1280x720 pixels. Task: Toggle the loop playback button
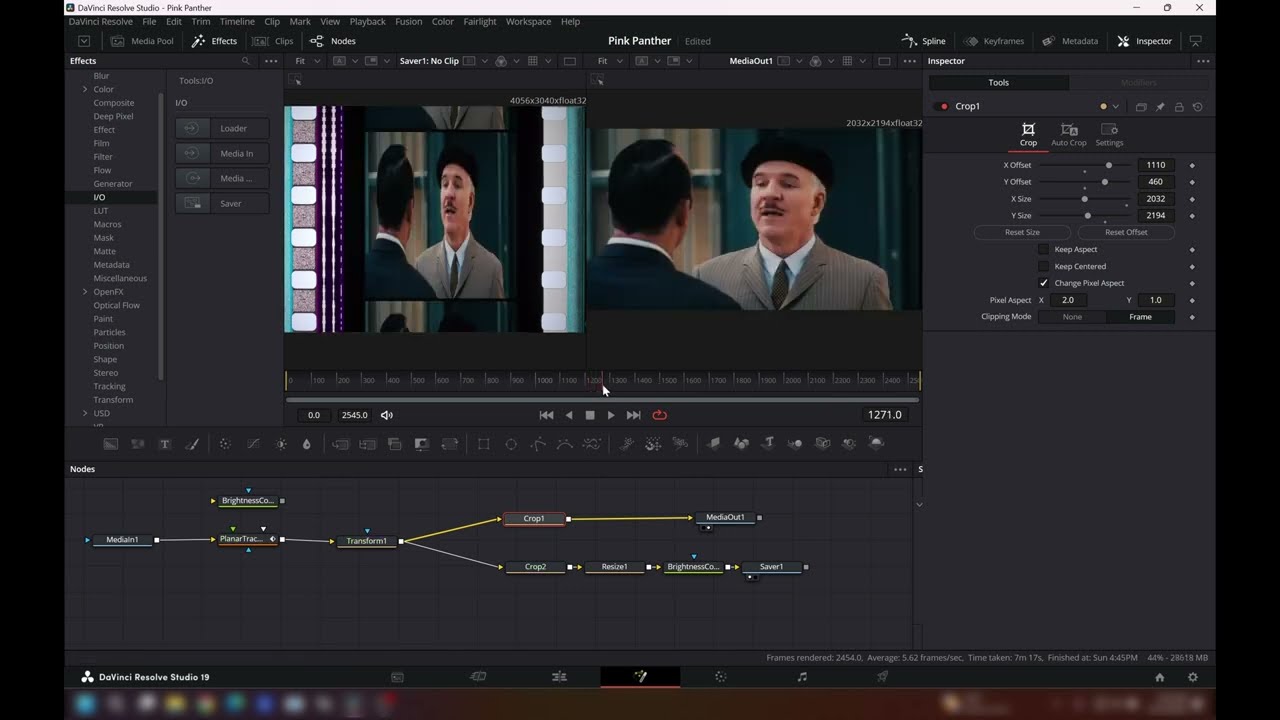click(659, 415)
